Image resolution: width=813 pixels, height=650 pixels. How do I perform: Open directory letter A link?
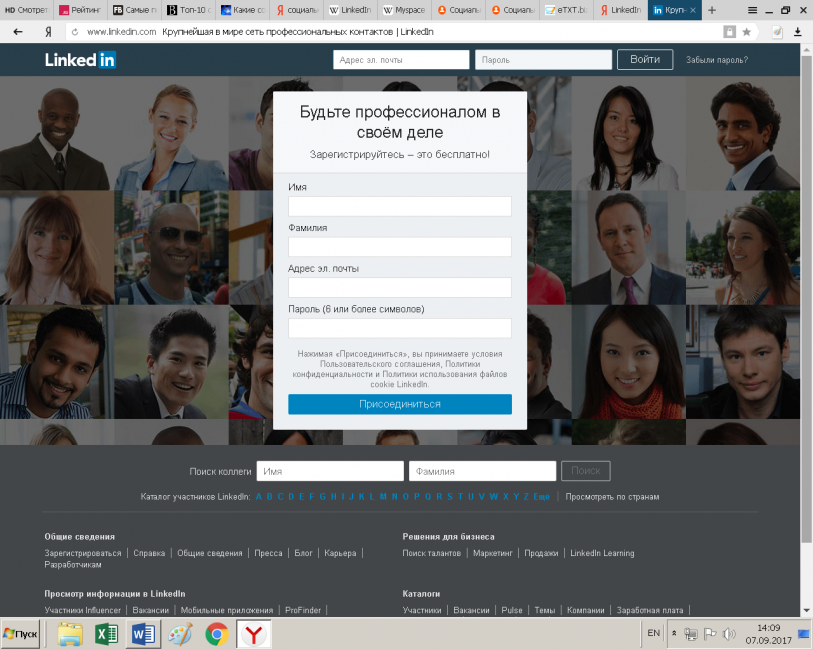click(x=259, y=497)
